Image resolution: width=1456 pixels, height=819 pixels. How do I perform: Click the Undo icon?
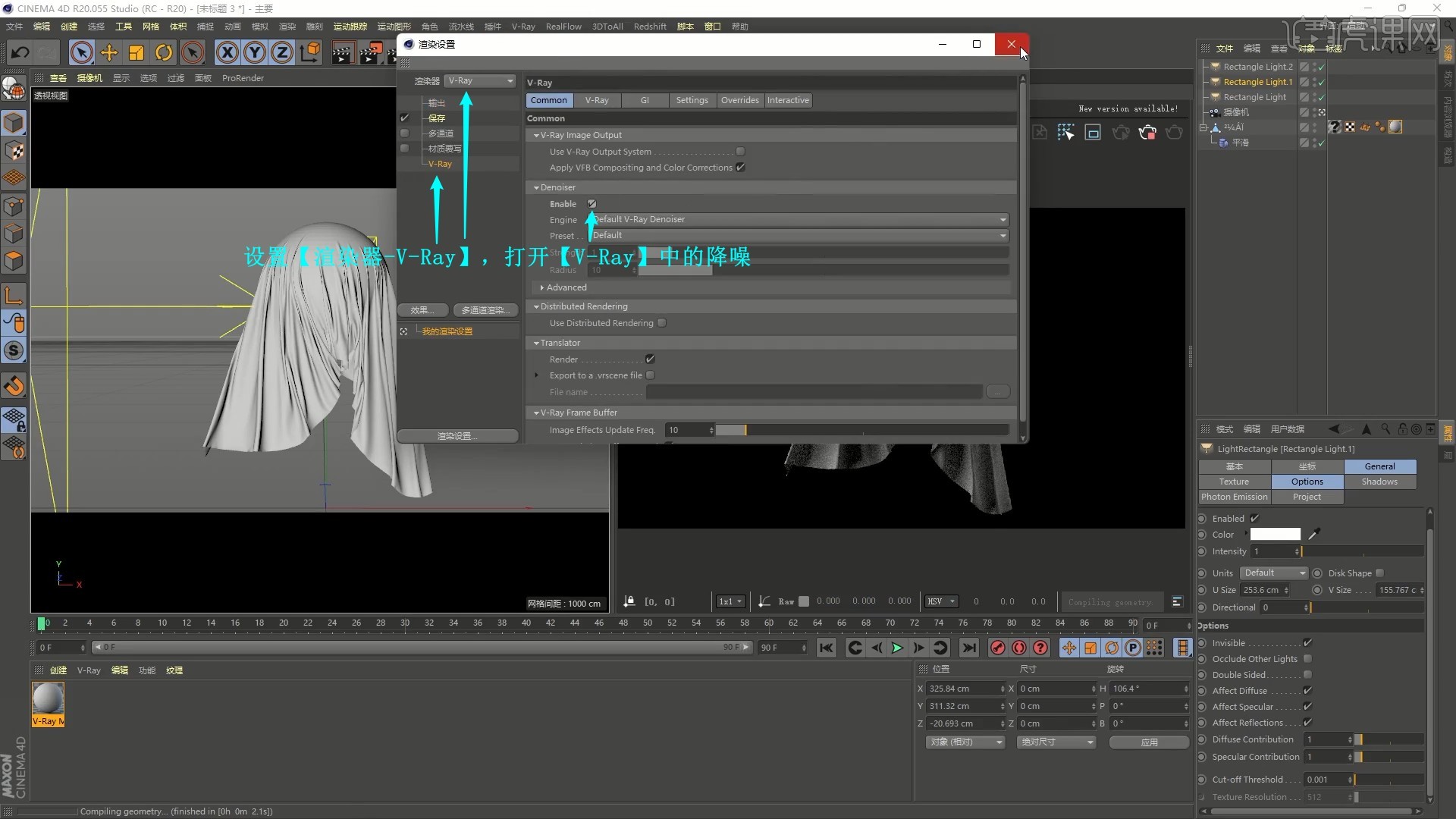(20, 52)
